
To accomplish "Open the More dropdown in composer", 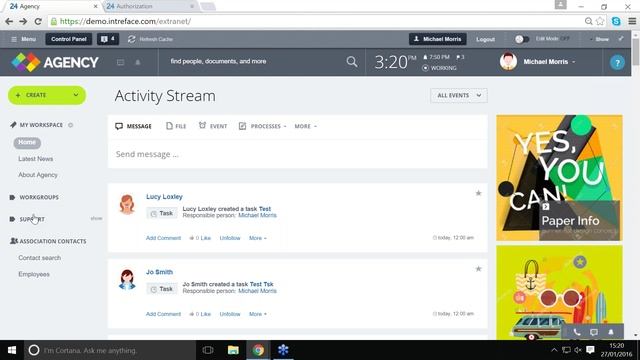I will [x=305, y=126].
